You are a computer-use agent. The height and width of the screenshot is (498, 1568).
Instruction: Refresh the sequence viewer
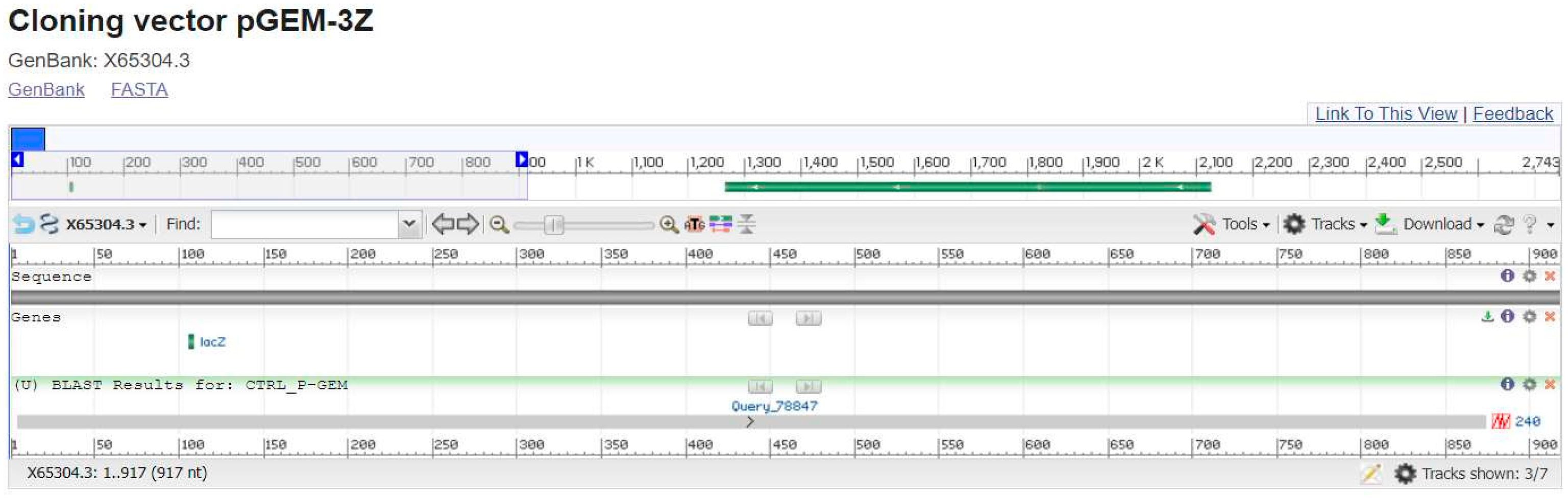click(x=1504, y=225)
